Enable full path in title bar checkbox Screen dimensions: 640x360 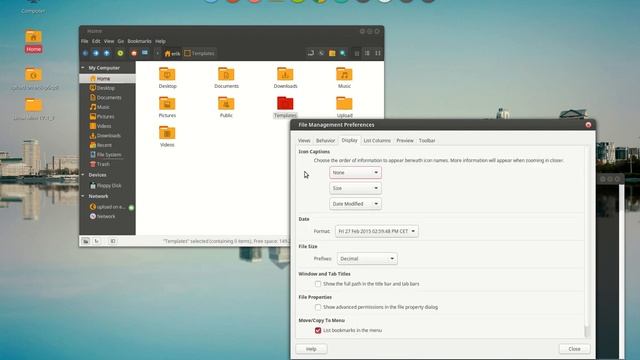(318, 284)
